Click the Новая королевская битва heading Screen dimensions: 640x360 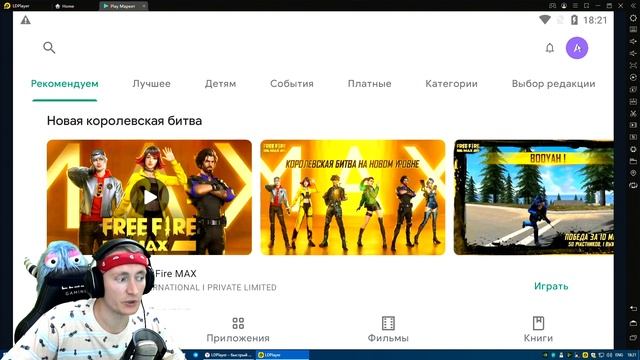[x=124, y=121]
